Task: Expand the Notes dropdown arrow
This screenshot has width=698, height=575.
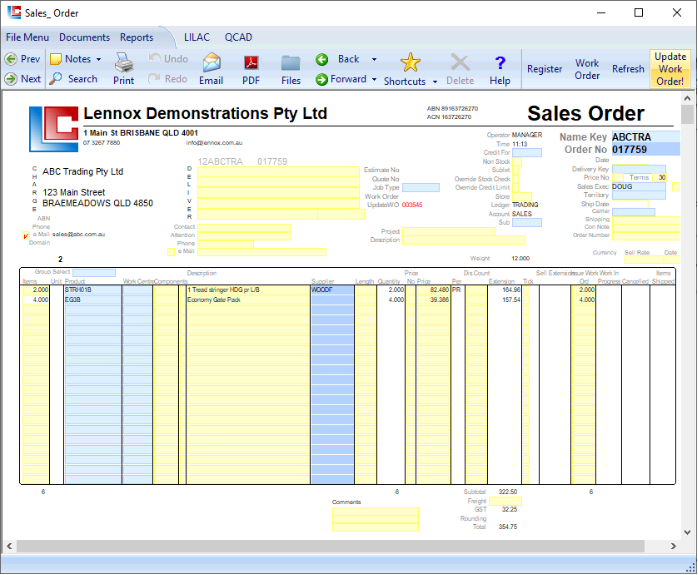Action: pyautogui.click(x=99, y=60)
